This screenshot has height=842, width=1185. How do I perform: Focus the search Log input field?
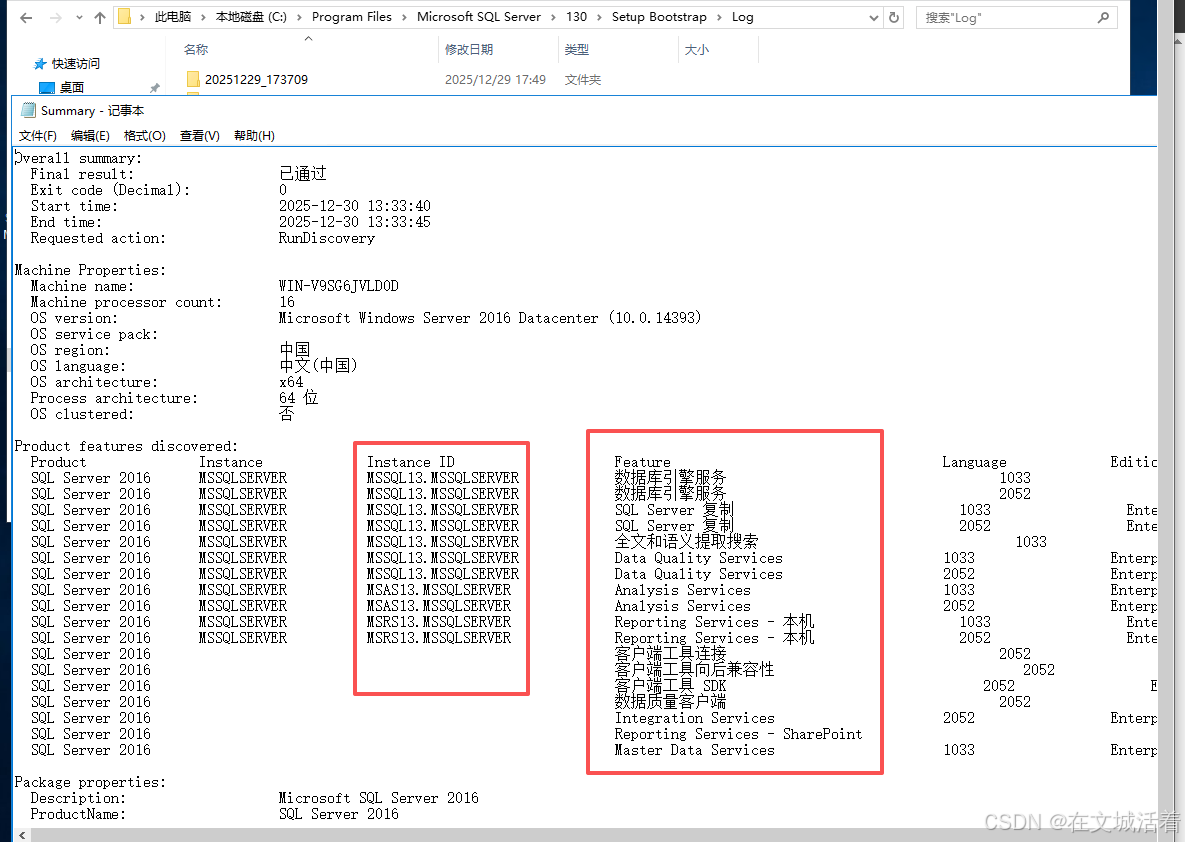pos(1008,17)
